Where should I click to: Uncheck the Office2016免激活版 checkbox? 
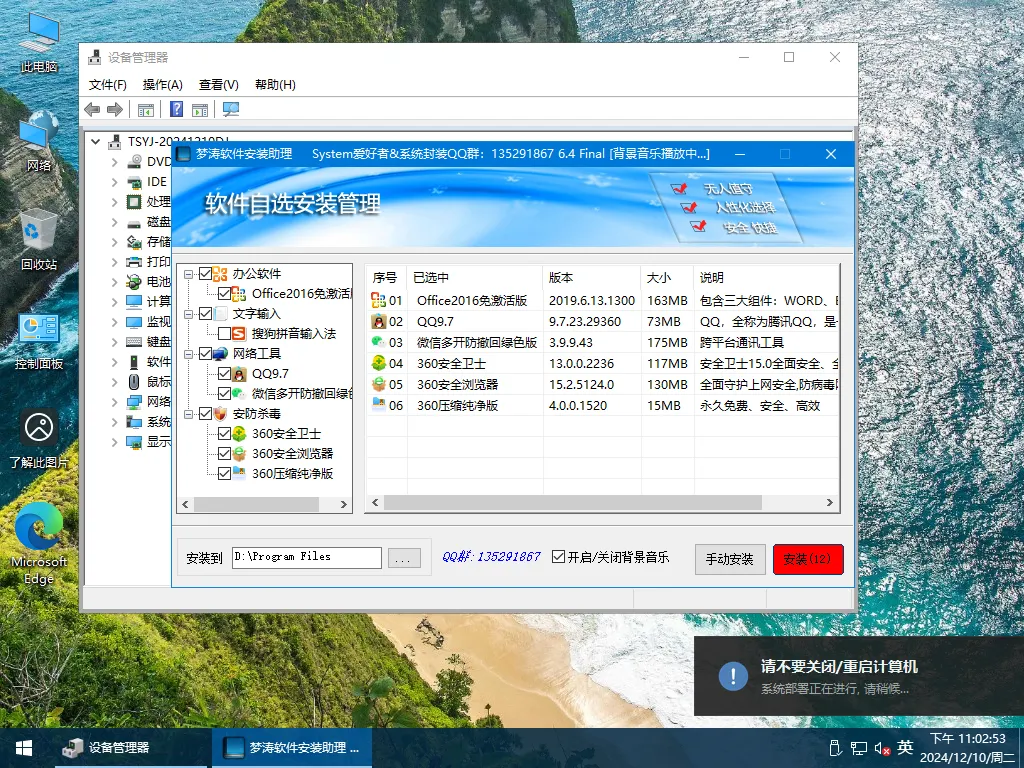223,293
